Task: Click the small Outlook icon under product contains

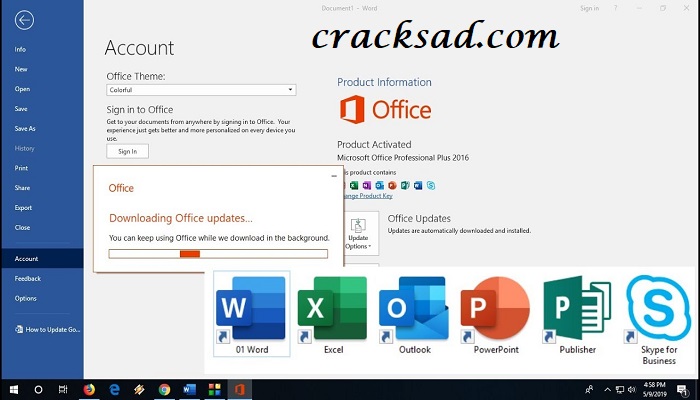Action: tap(379, 185)
